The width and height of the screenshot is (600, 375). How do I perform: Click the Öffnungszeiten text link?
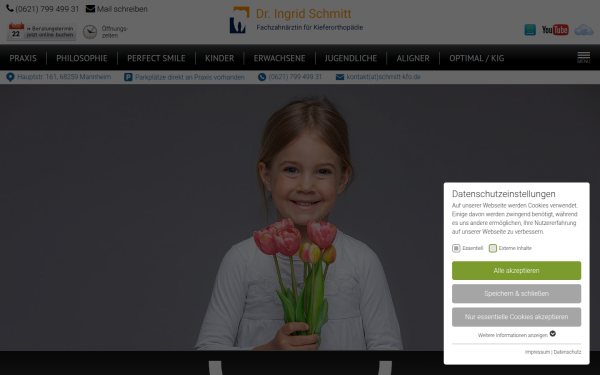click(x=114, y=32)
